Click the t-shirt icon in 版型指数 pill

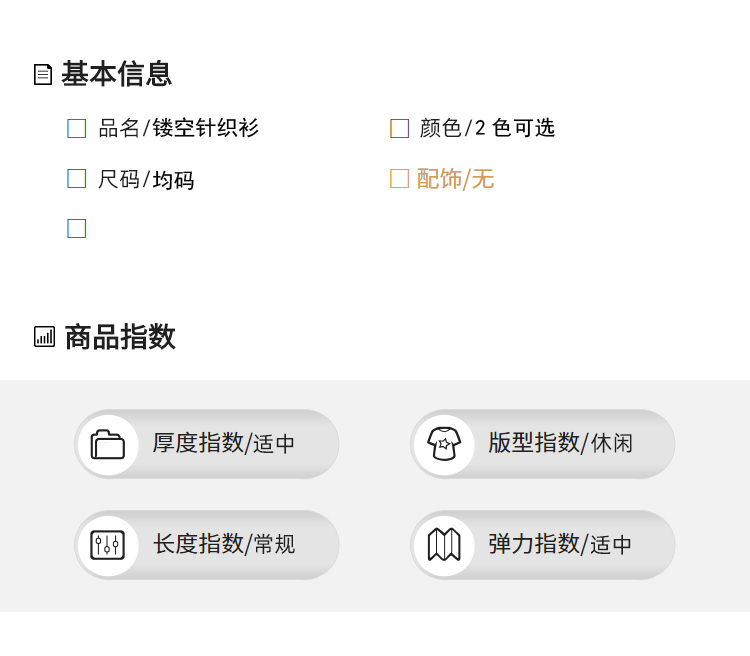point(444,444)
